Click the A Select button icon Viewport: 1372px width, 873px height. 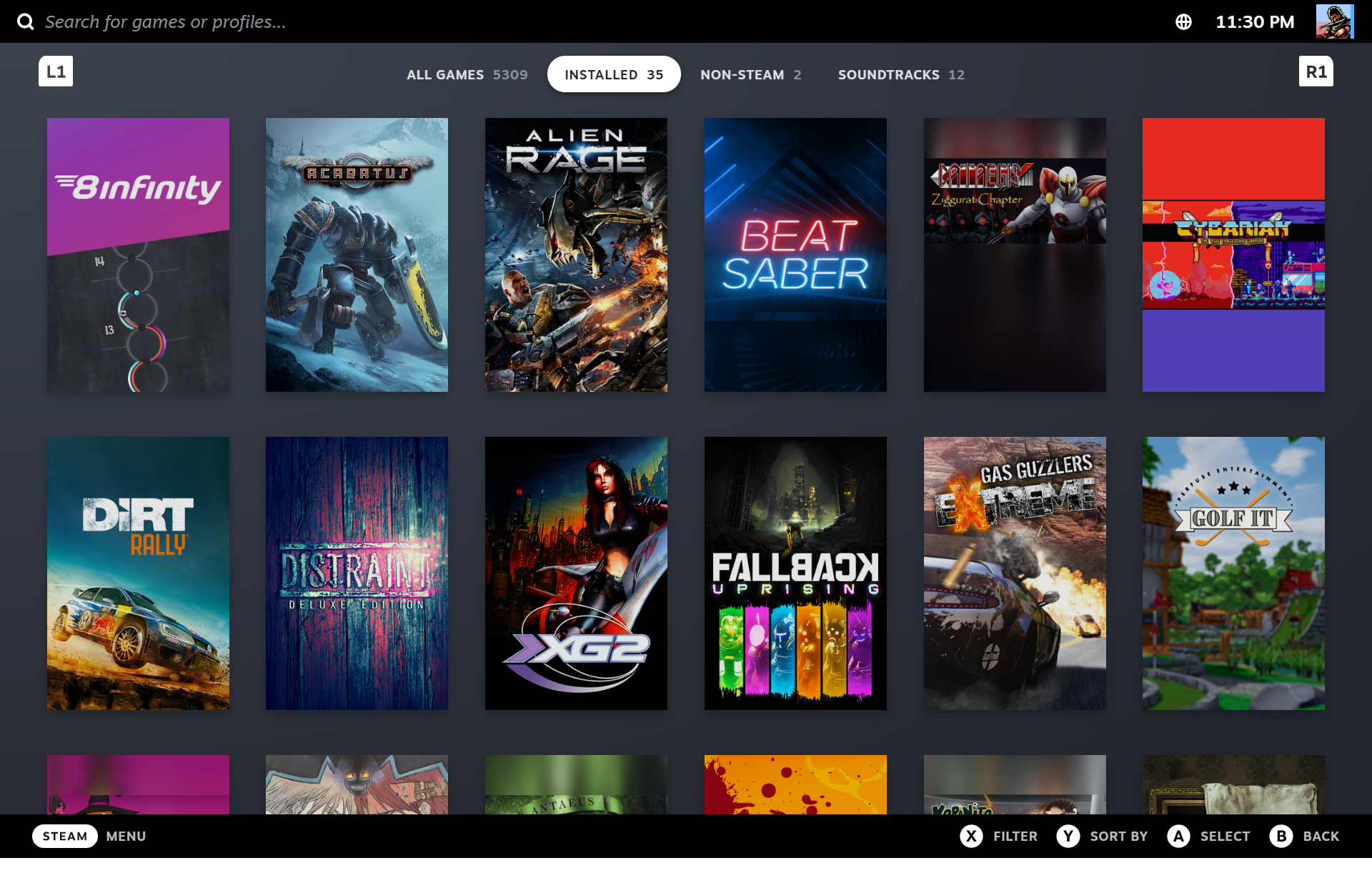[x=1178, y=836]
